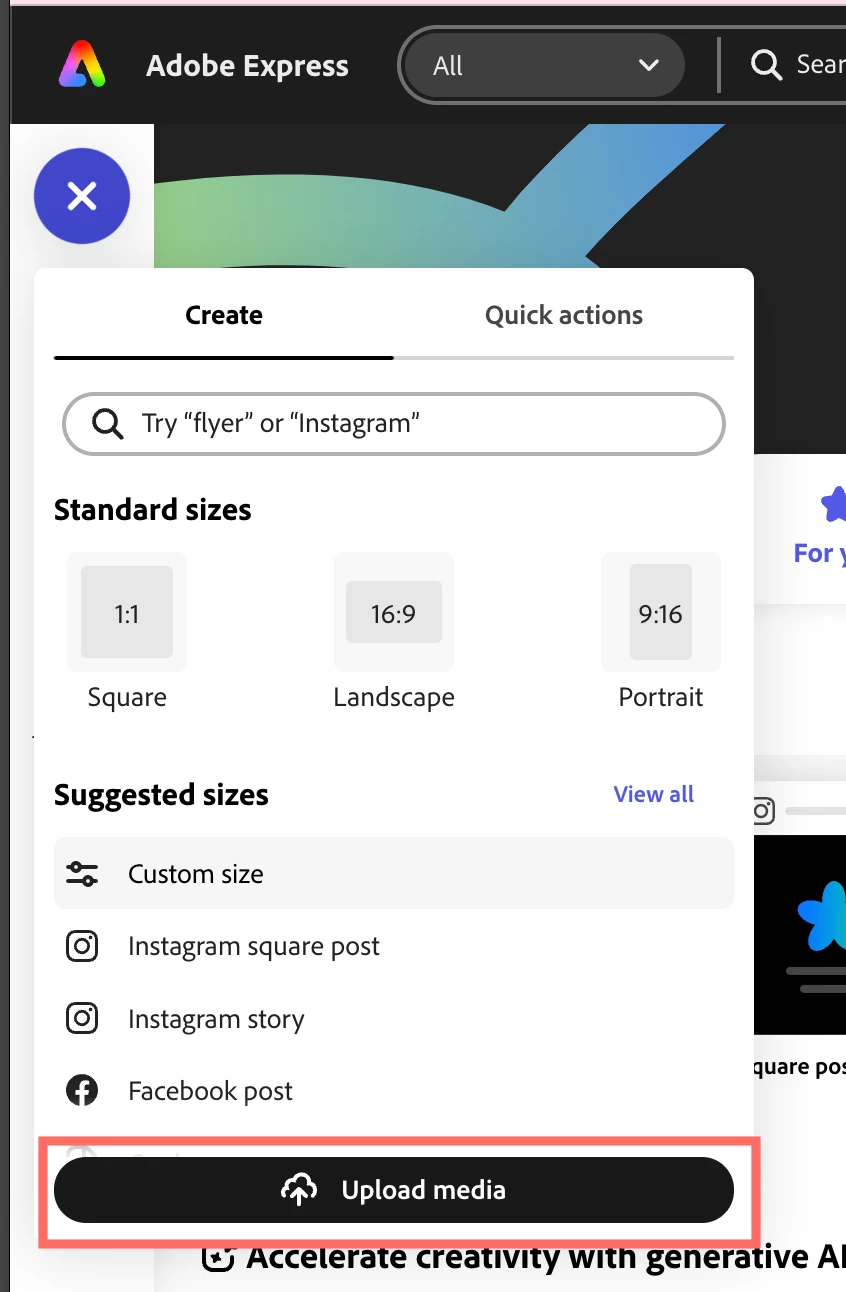Click the generative AI sparkle icon
This screenshot has height=1292, width=846.
point(218,1257)
